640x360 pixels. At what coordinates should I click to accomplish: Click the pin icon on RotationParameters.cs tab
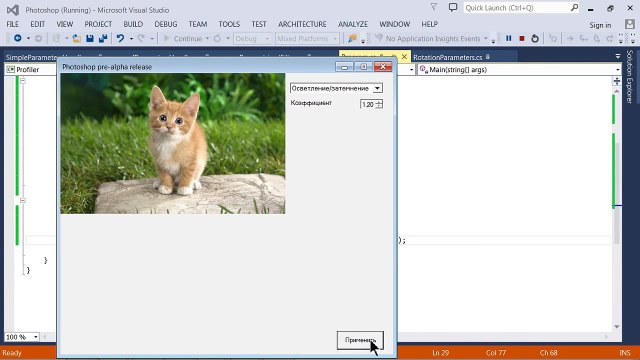pos(488,57)
